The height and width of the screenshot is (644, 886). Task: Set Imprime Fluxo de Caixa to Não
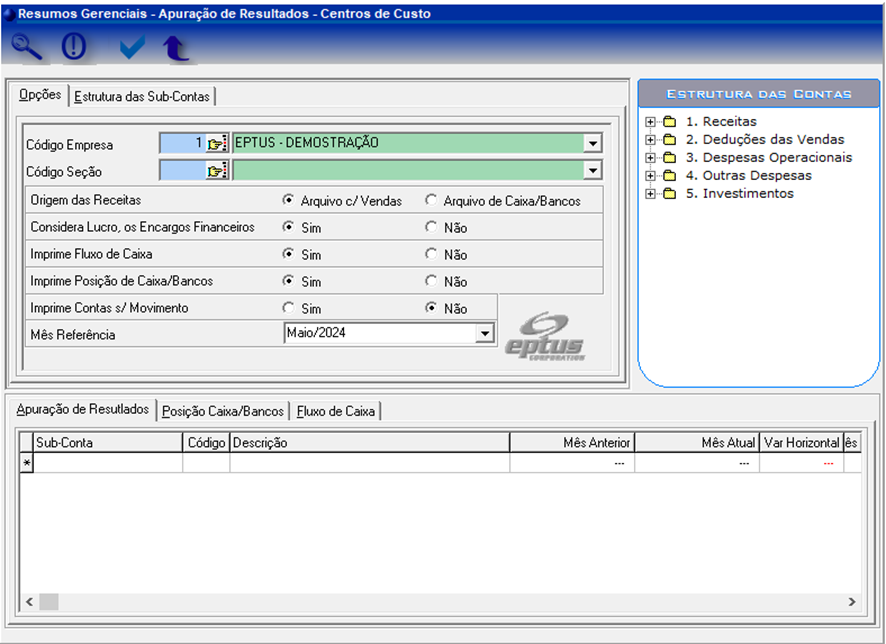(431, 254)
